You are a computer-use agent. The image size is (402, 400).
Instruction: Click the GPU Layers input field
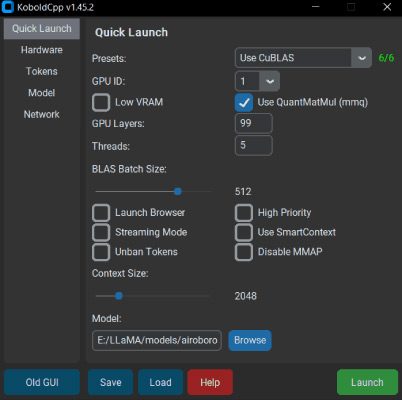click(254, 123)
